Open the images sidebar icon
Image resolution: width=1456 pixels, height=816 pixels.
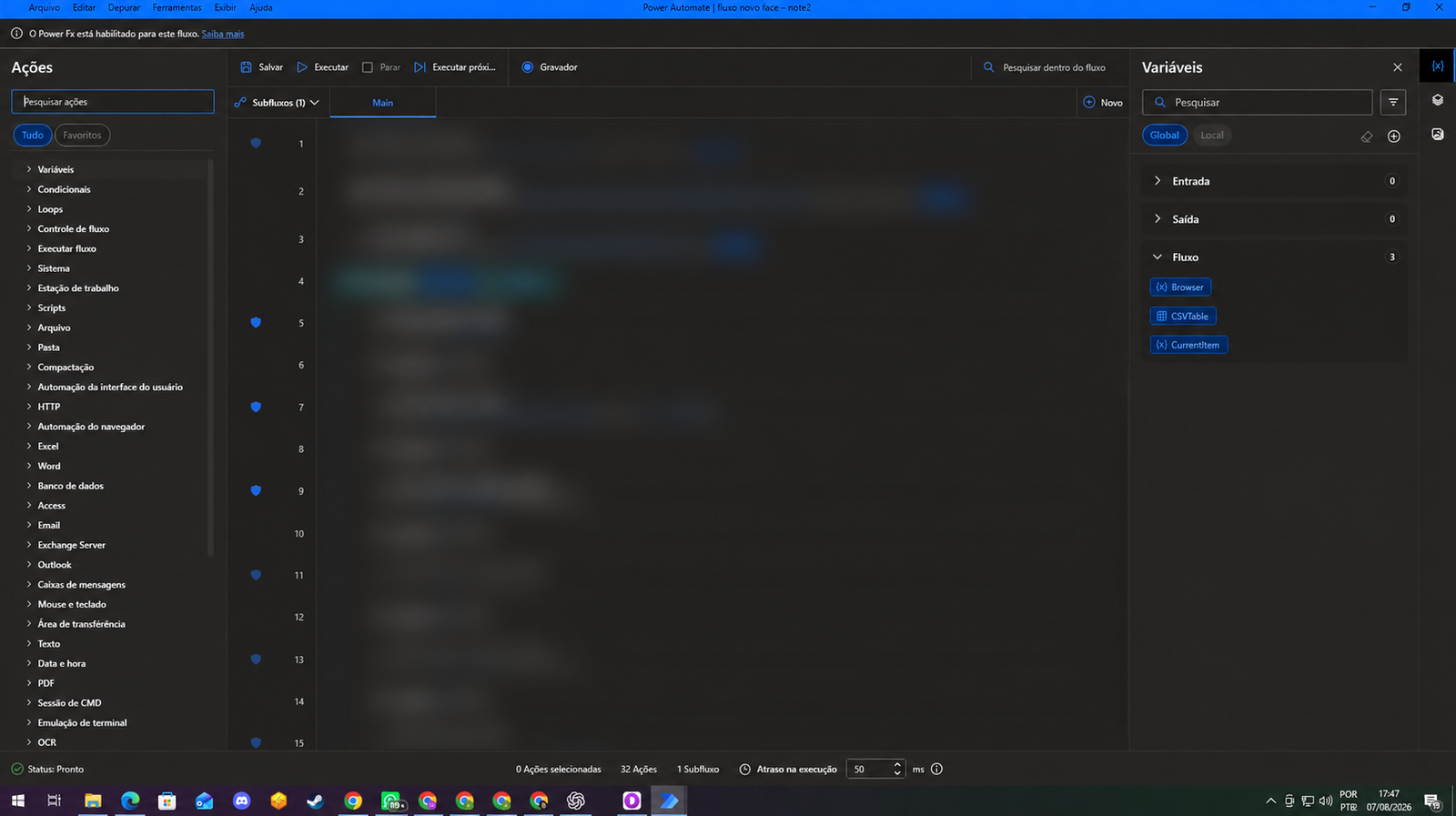pos(1438,134)
